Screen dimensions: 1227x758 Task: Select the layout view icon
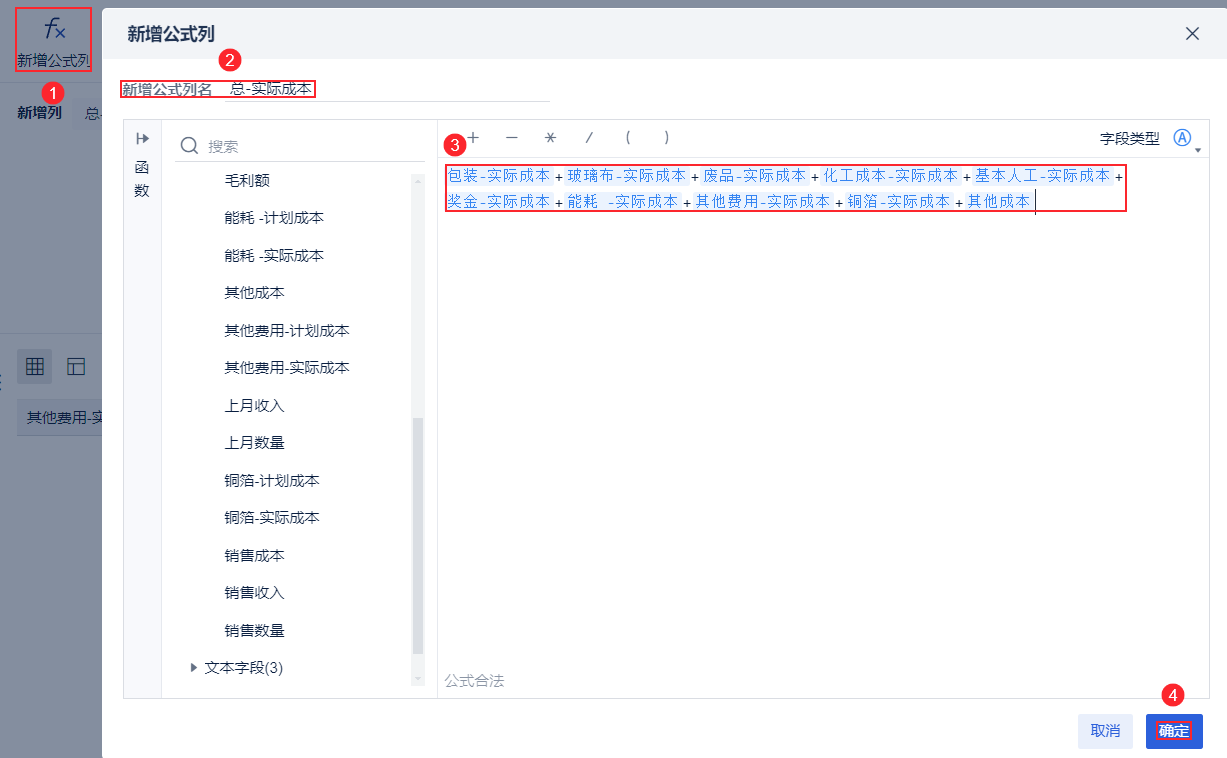[76, 367]
